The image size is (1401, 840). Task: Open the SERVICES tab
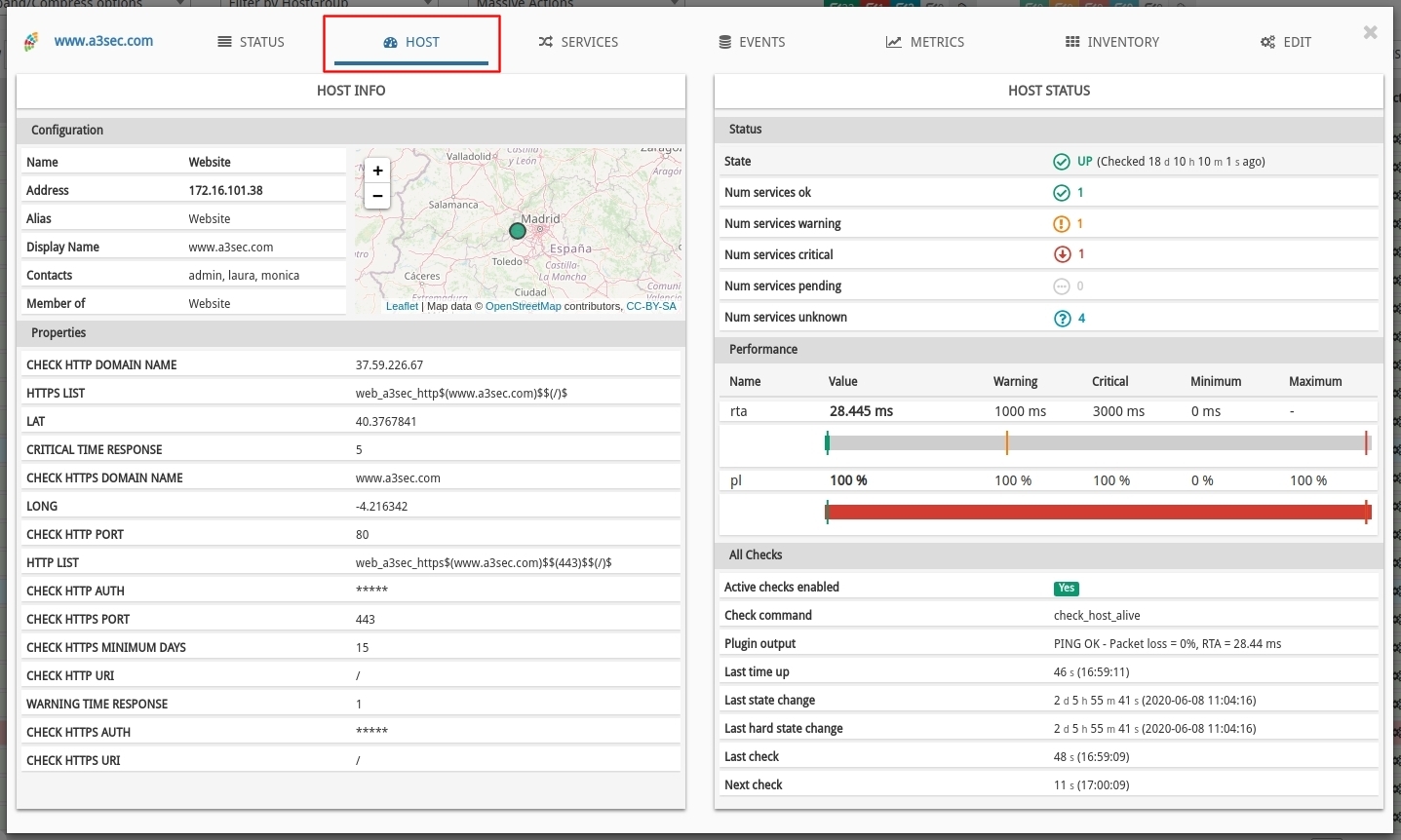578,42
